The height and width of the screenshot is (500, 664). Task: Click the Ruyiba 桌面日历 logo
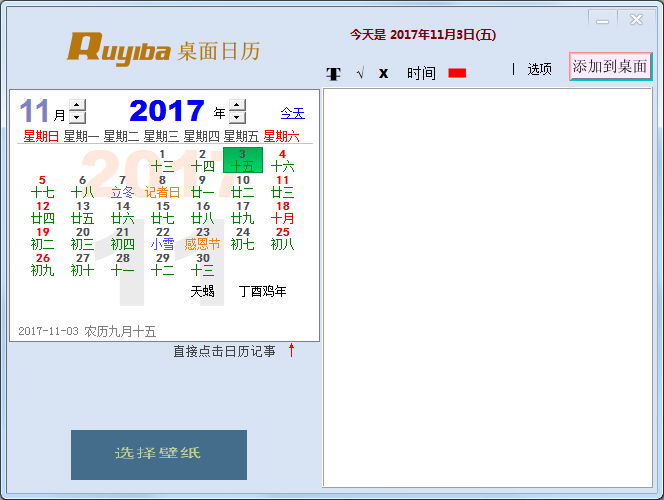pos(164,48)
